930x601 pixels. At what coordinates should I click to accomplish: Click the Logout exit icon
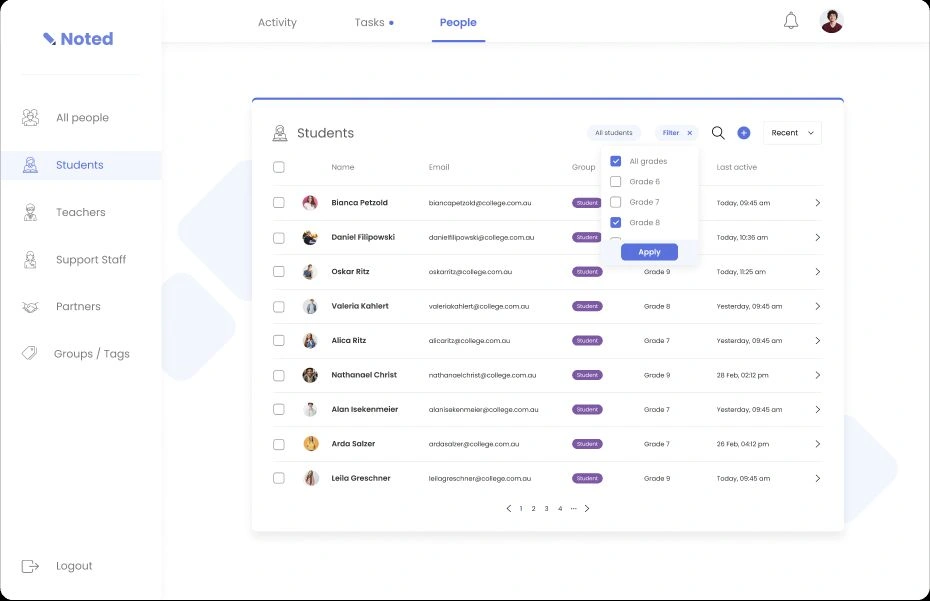[30, 566]
